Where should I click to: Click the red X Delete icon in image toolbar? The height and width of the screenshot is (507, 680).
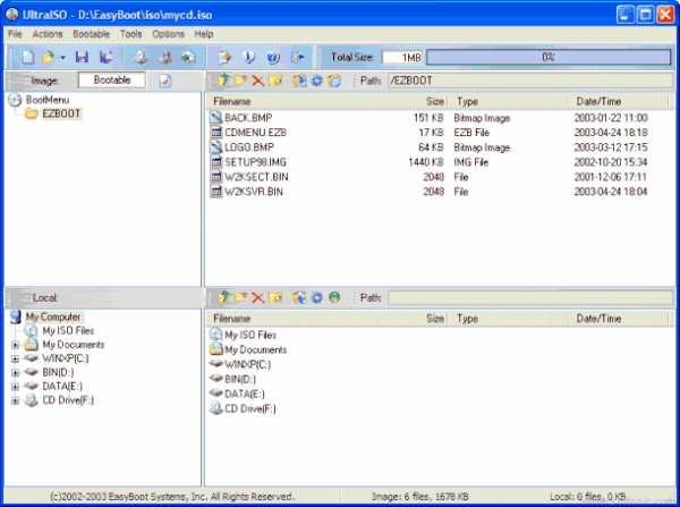pos(258,81)
